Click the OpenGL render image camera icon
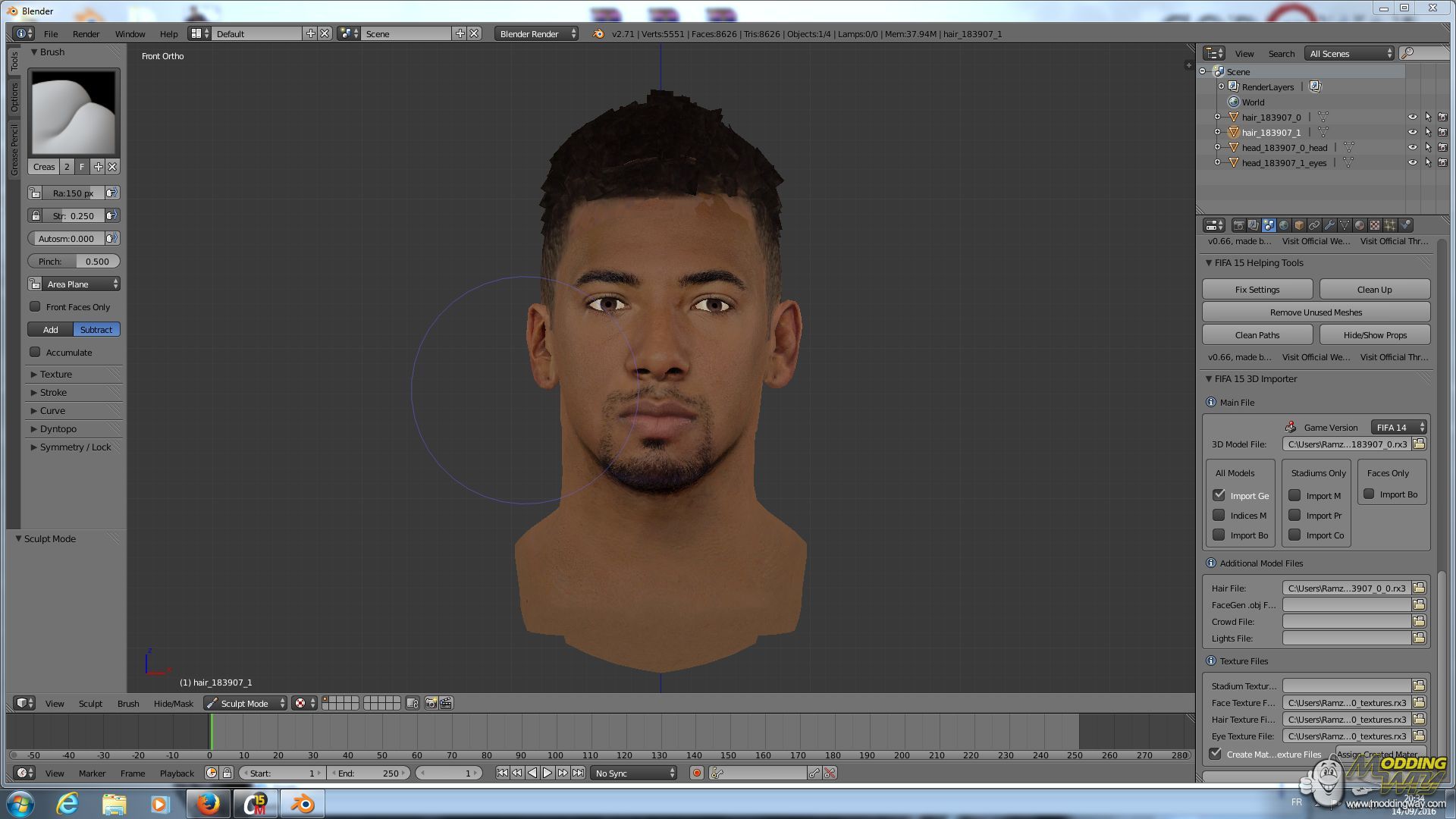Screen dimensions: 1456x819 pyautogui.click(x=431, y=704)
